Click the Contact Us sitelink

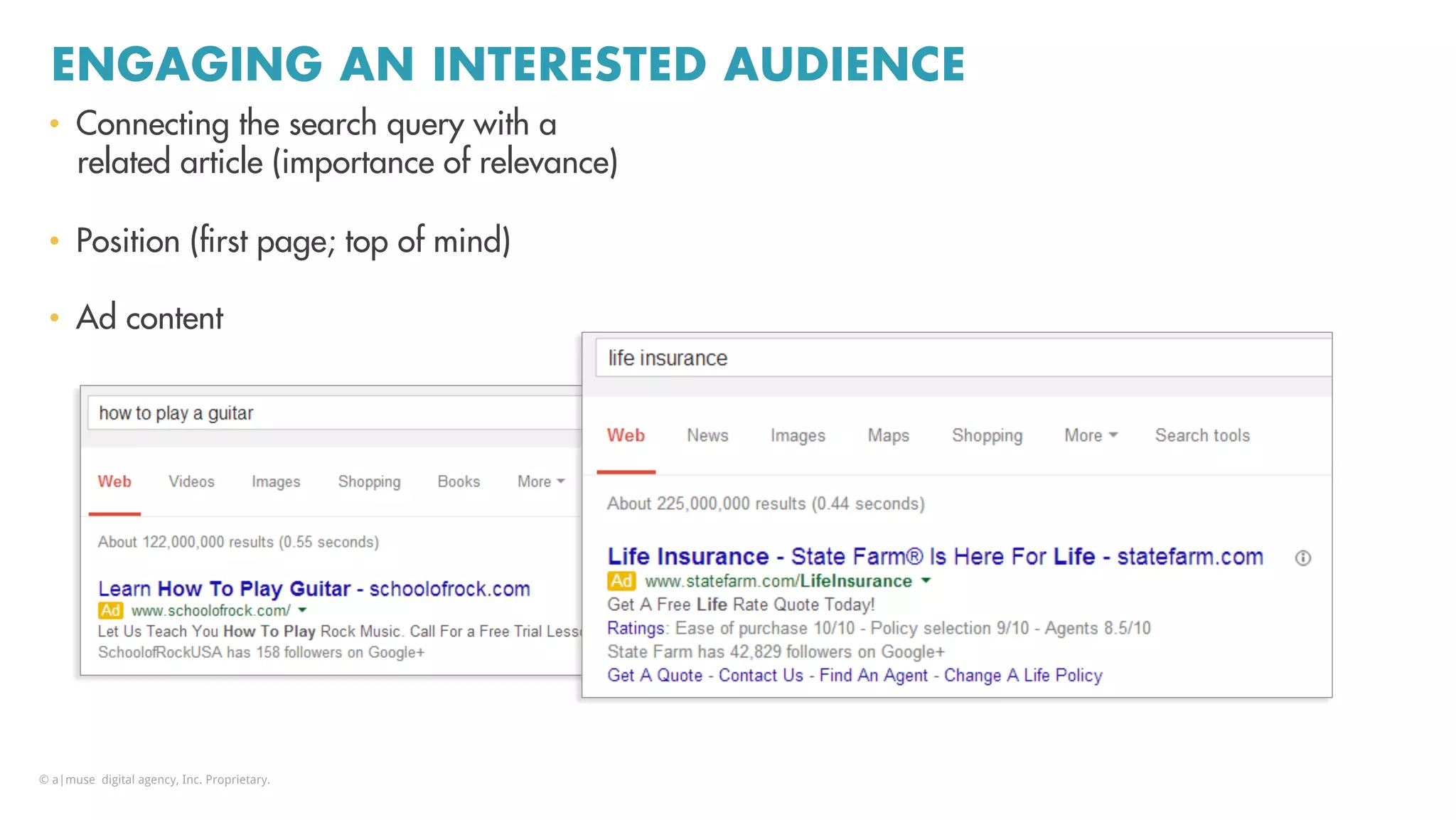[x=761, y=675]
